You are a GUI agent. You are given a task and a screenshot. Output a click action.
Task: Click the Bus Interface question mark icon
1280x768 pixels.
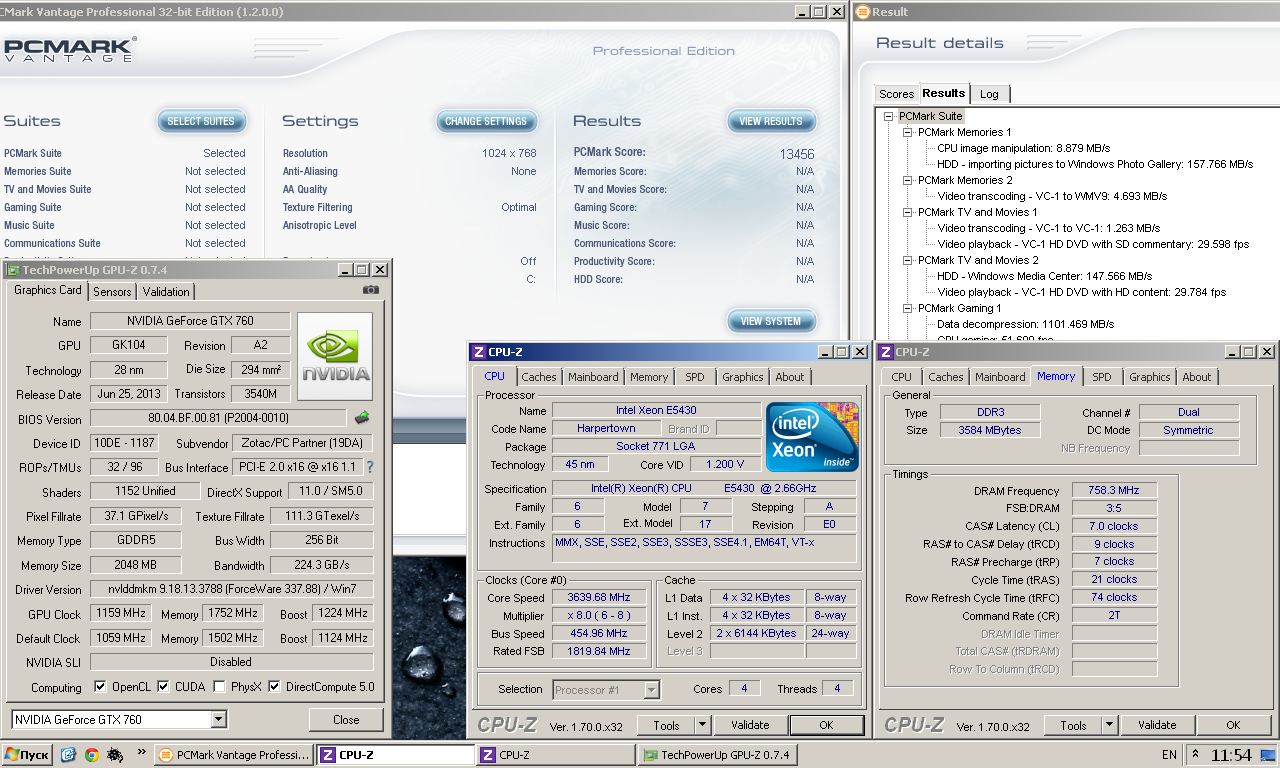(x=370, y=467)
